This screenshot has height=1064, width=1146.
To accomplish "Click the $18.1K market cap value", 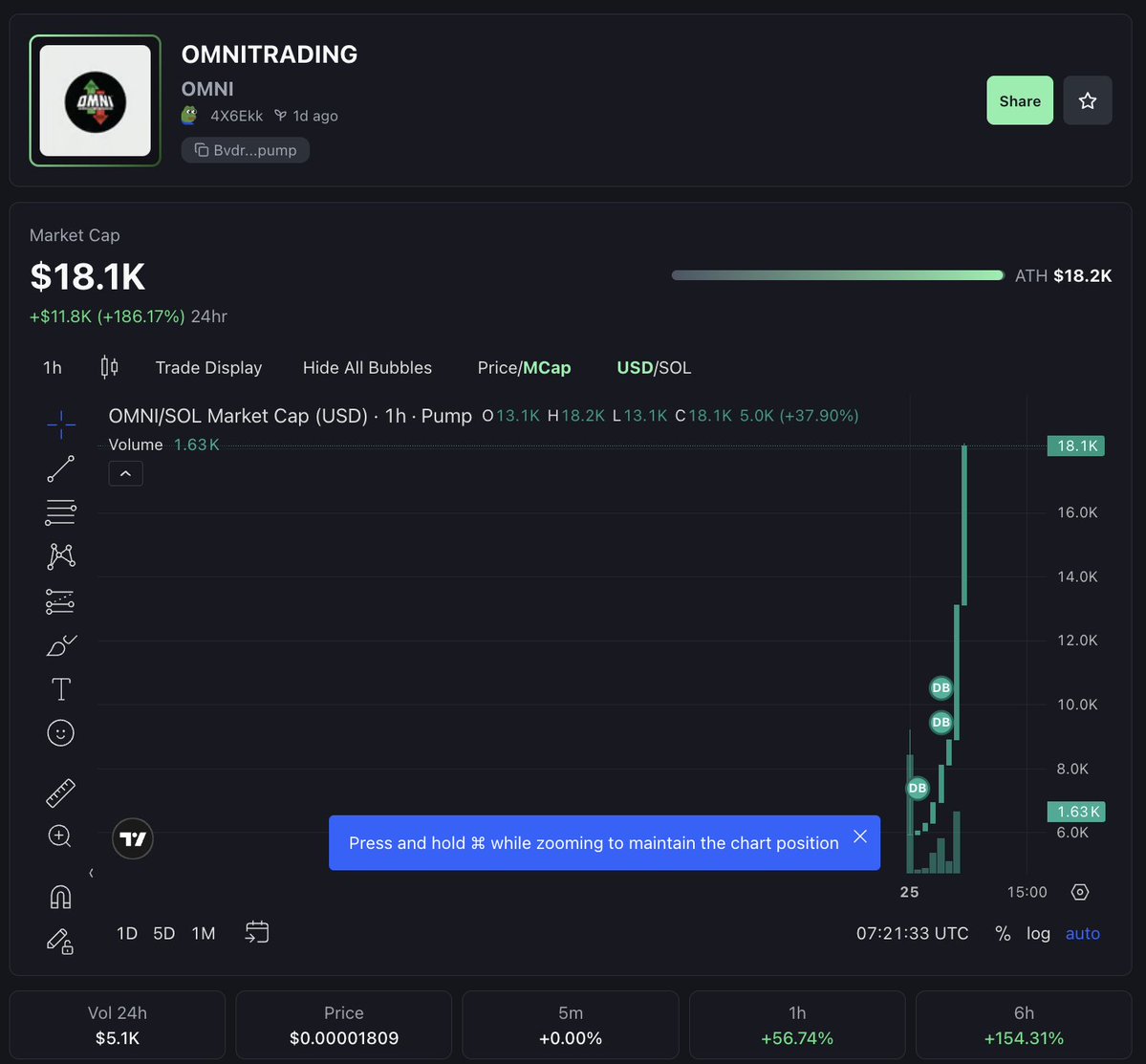I will 88,277.
